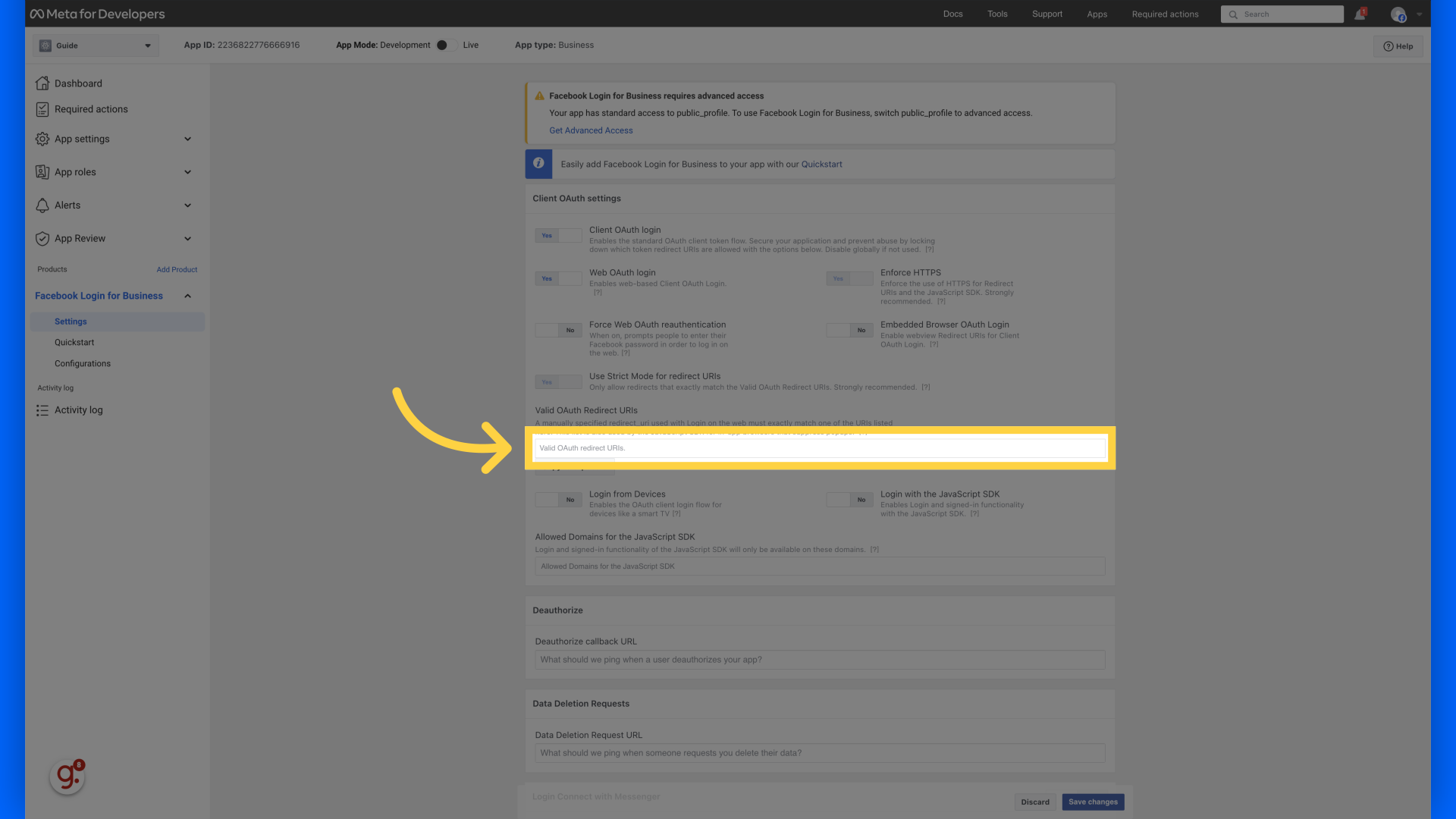The height and width of the screenshot is (819, 1456).
Task: Click the Save changes button
Action: pyautogui.click(x=1093, y=802)
